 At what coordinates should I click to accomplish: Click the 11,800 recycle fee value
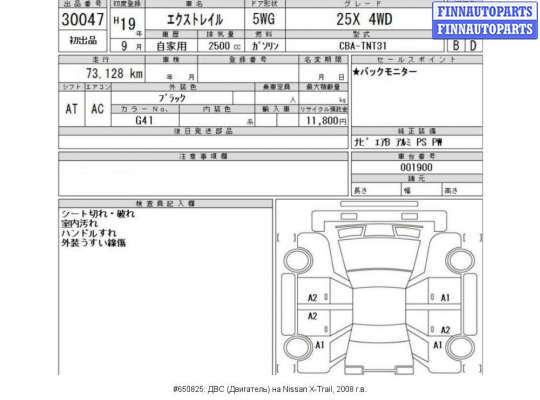[323, 120]
